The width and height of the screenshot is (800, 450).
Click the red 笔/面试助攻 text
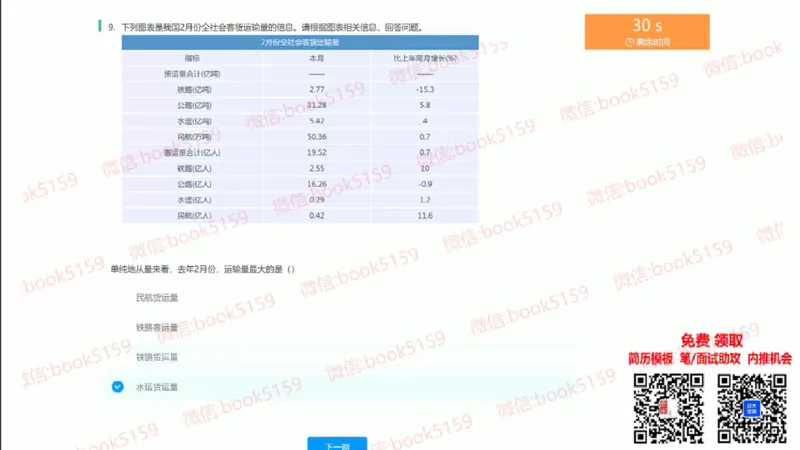pos(710,359)
